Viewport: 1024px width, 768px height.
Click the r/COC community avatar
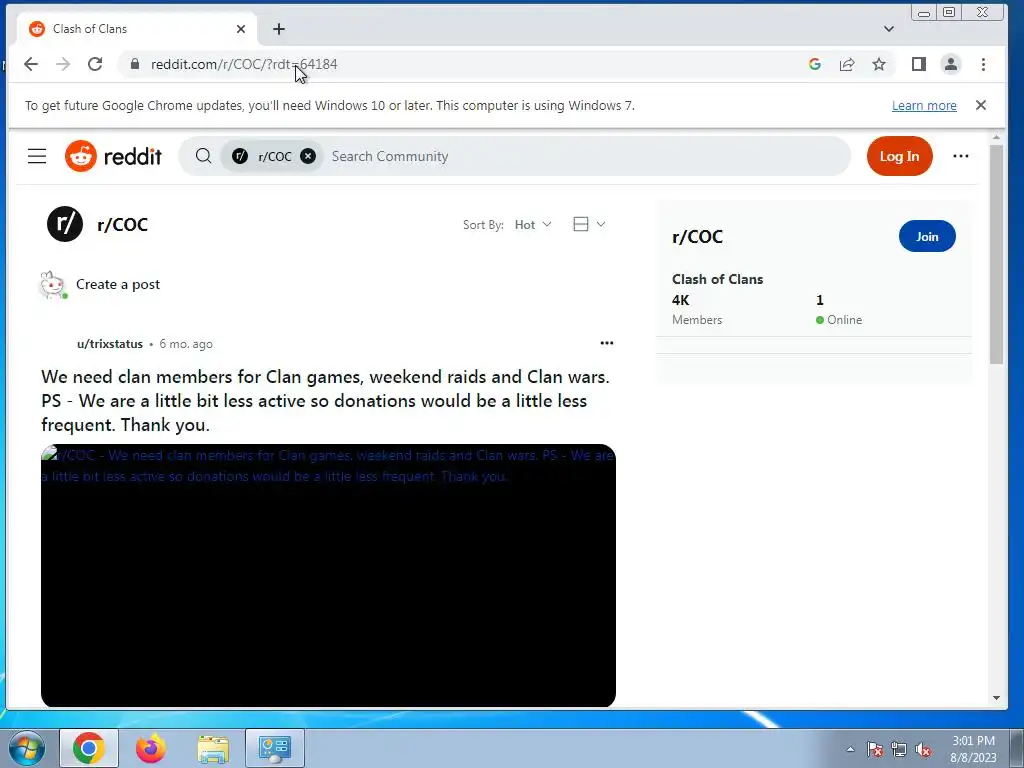click(65, 224)
